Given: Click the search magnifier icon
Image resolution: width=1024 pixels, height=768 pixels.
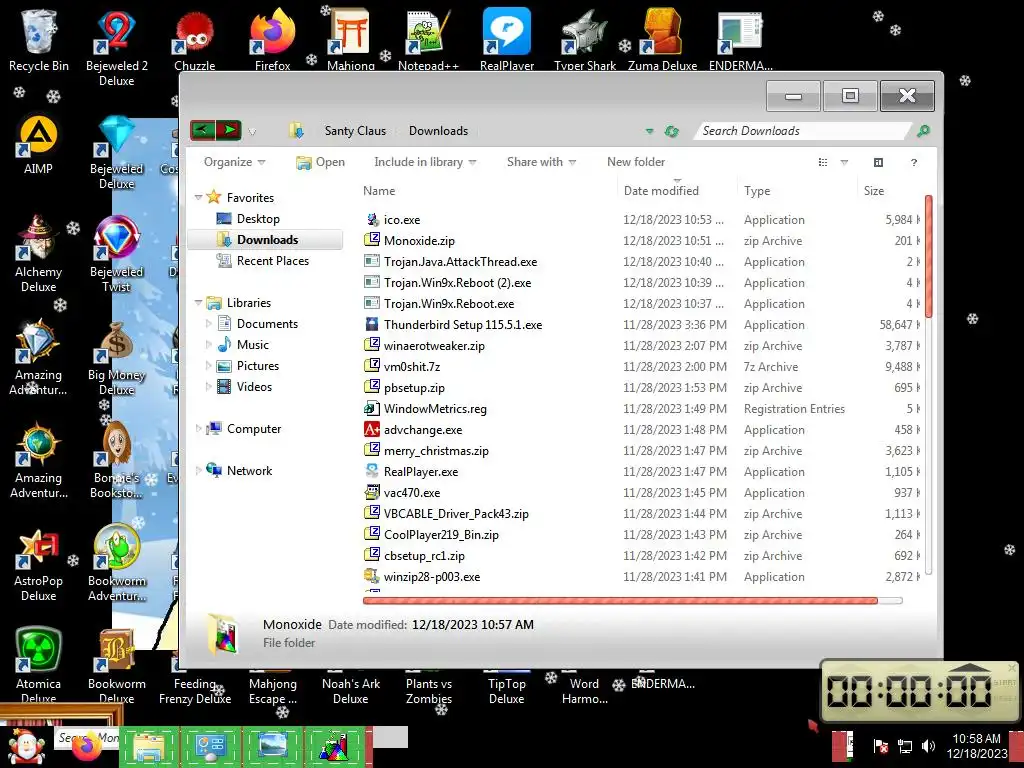Looking at the screenshot, I should pyautogui.click(x=923, y=131).
